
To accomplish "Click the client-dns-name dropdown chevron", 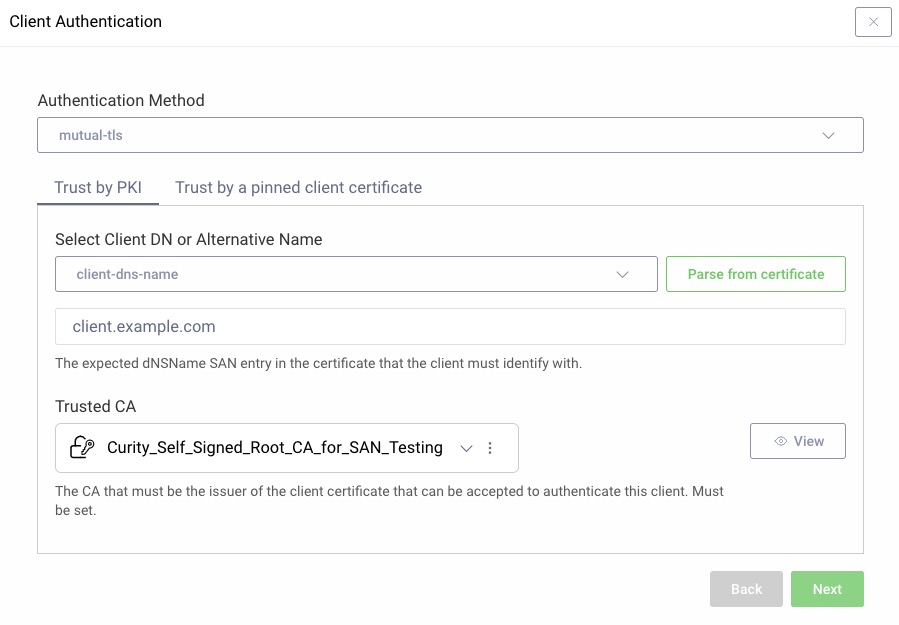I will [x=624, y=273].
